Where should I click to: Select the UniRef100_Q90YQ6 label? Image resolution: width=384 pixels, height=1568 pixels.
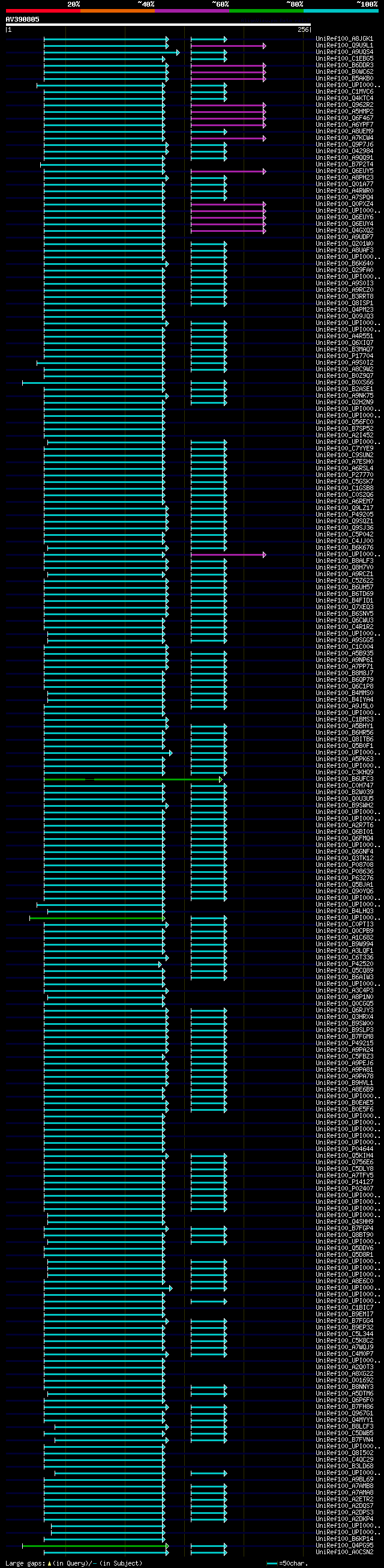344,892
